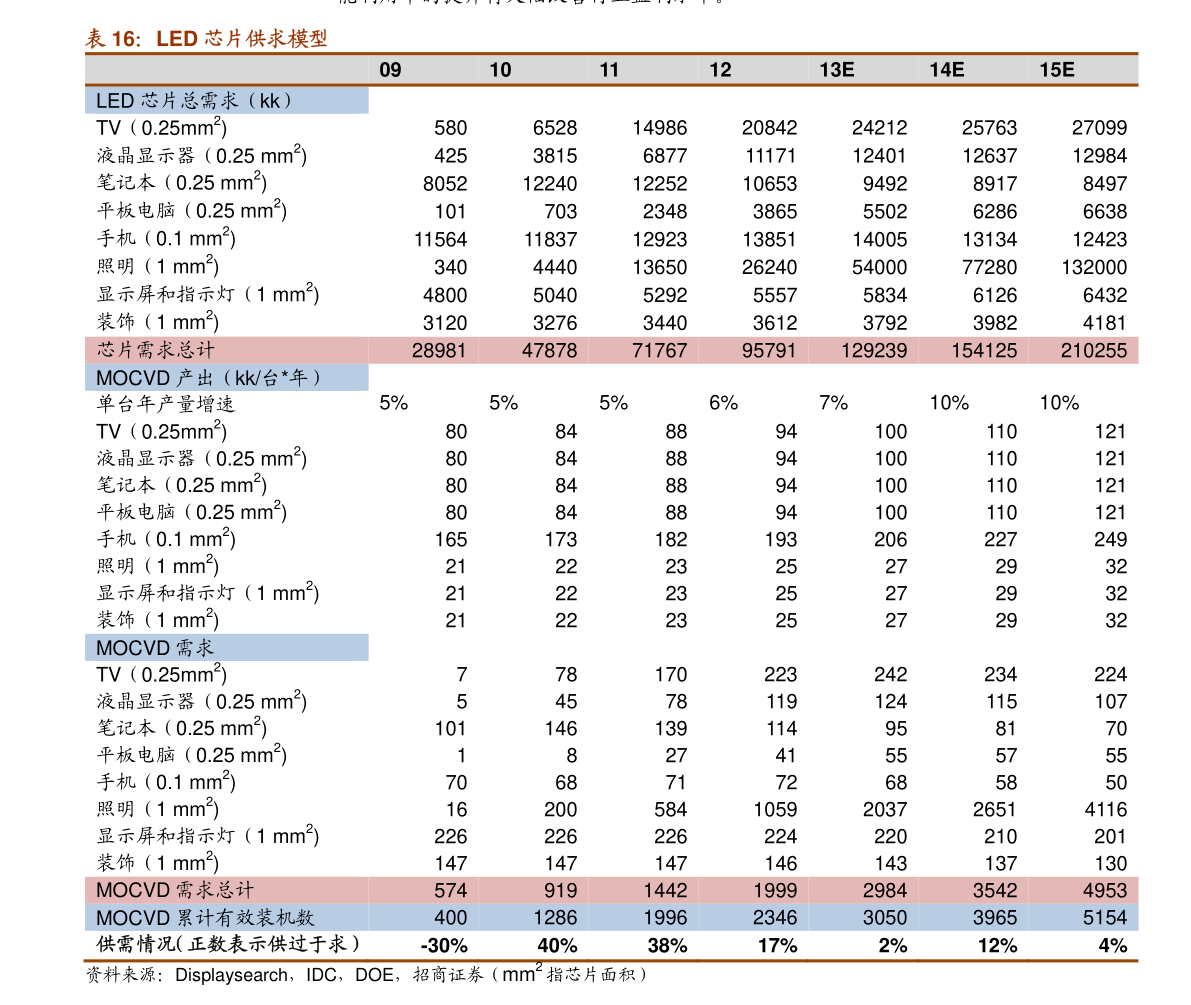Click the table title 表16: LED芯片供求模型
The image size is (1191, 1005).
[206, 39]
